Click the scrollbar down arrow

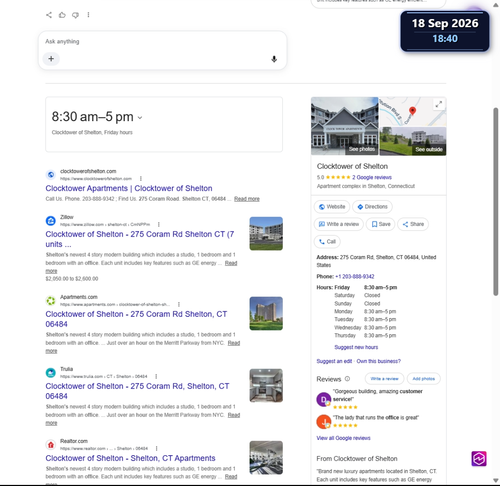coord(496,480)
